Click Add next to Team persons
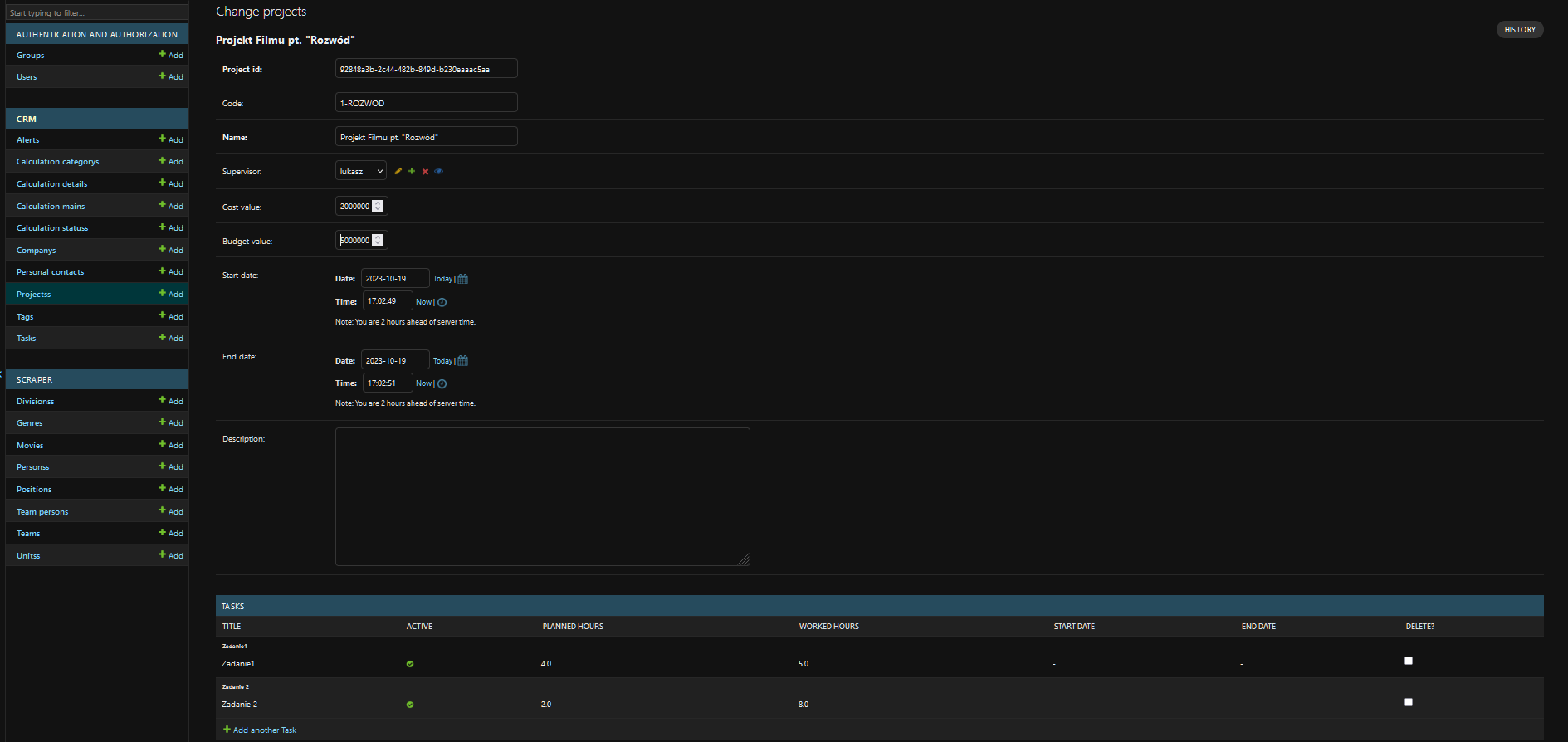Image resolution: width=1568 pixels, height=742 pixels. point(171,511)
